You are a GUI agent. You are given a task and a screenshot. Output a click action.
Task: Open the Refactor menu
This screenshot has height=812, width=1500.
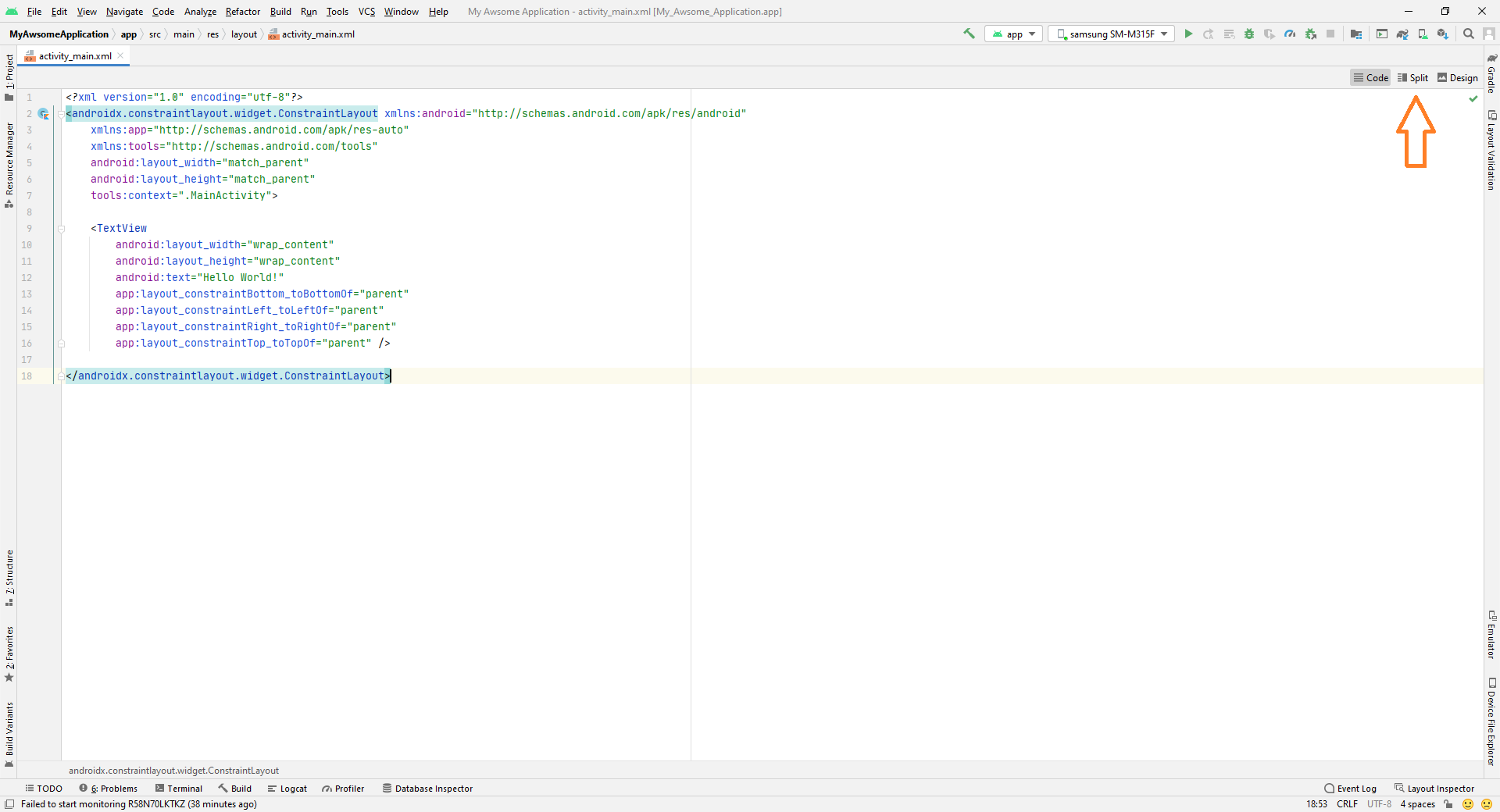pyautogui.click(x=242, y=12)
